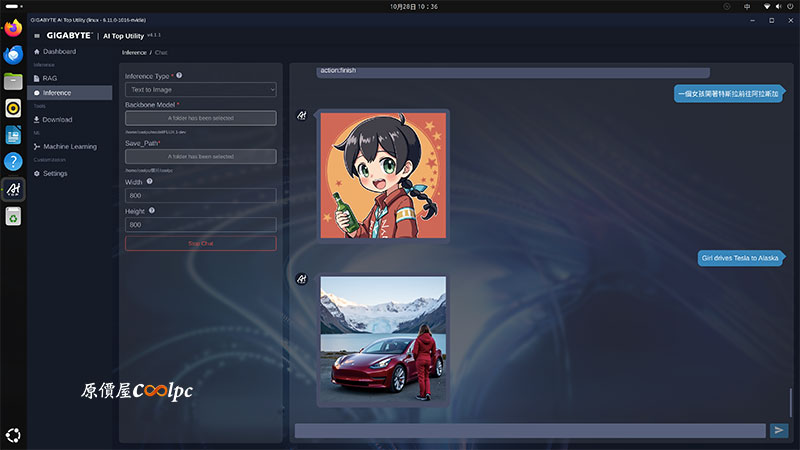Click the Backbone Model folder selection button
The height and width of the screenshot is (450, 800).
(200, 118)
